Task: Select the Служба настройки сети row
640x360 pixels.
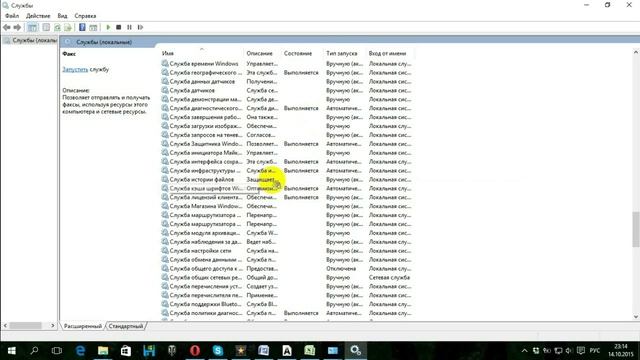Action: click(x=287, y=251)
